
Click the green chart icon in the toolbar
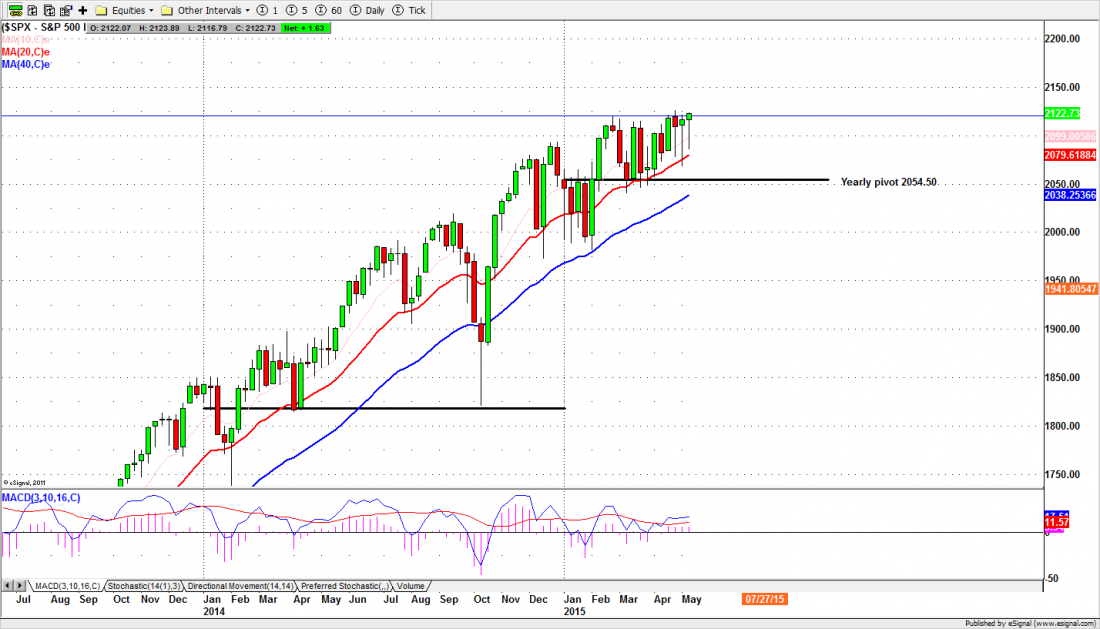(17, 9)
